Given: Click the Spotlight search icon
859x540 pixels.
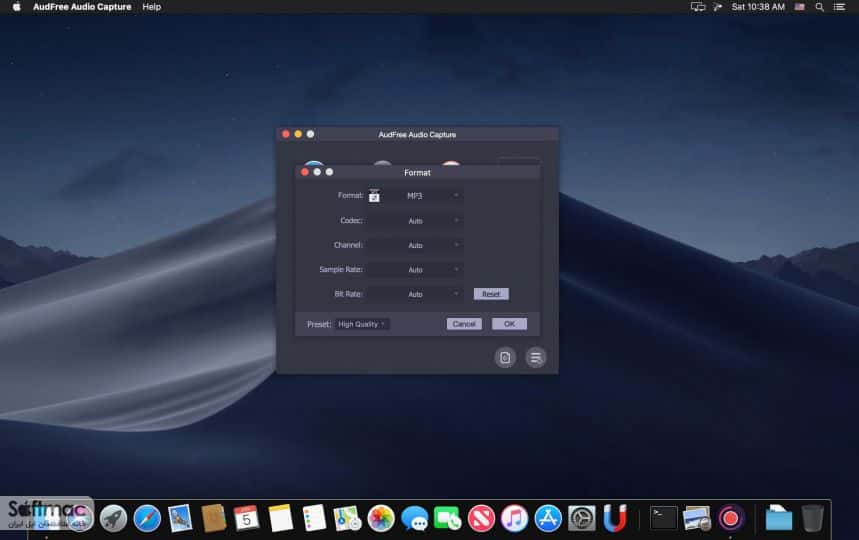Looking at the screenshot, I should (820, 7).
